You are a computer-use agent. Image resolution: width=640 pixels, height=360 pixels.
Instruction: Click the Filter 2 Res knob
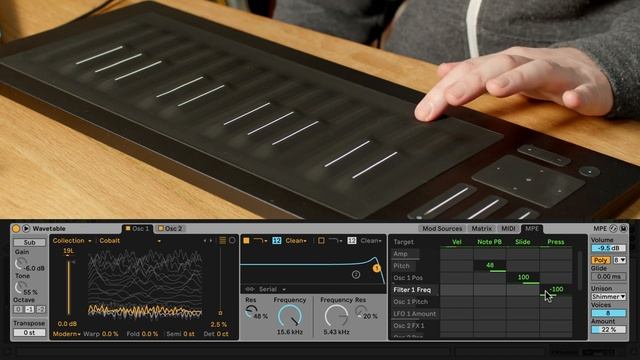[x=360, y=311]
